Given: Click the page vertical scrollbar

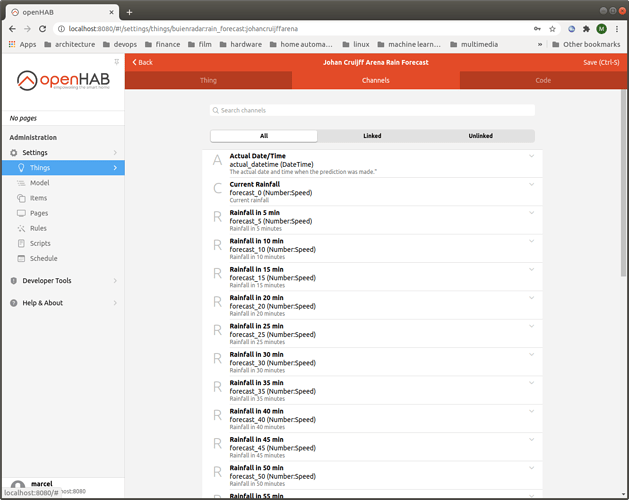Looking at the screenshot, I should [x=623, y=183].
